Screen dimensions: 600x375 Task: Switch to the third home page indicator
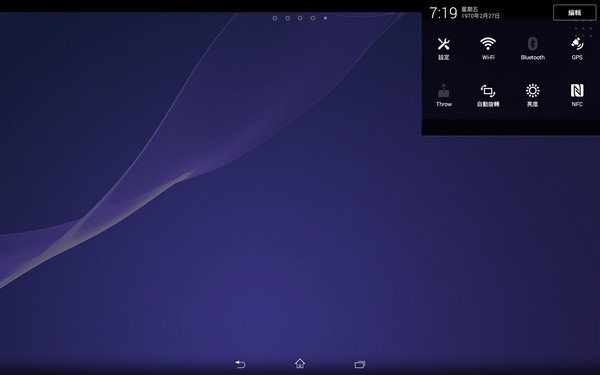(300, 18)
